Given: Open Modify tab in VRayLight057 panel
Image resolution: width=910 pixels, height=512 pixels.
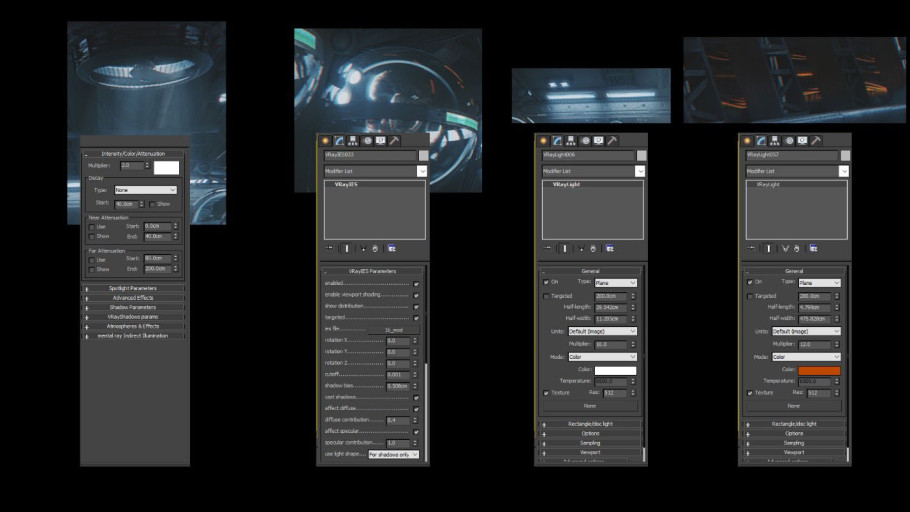Looking at the screenshot, I should pos(761,140).
